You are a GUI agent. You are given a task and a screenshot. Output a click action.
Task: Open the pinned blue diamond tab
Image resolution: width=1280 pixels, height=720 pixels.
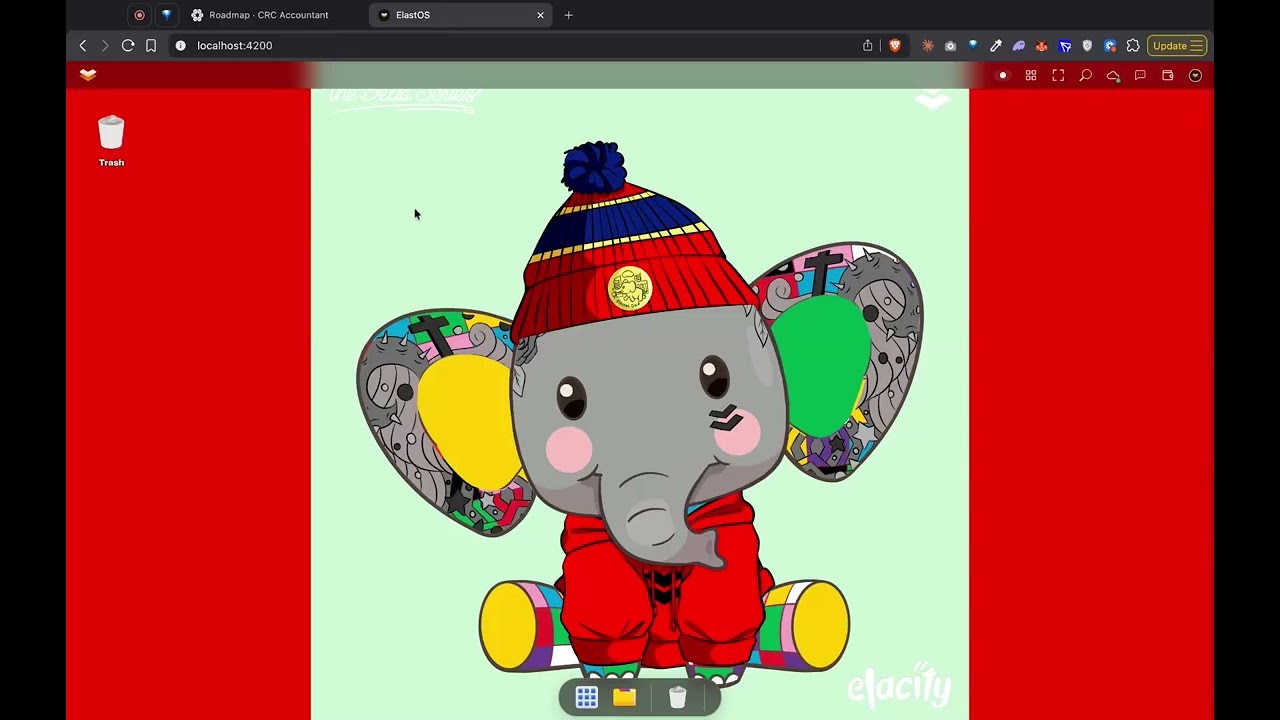click(166, 15)
